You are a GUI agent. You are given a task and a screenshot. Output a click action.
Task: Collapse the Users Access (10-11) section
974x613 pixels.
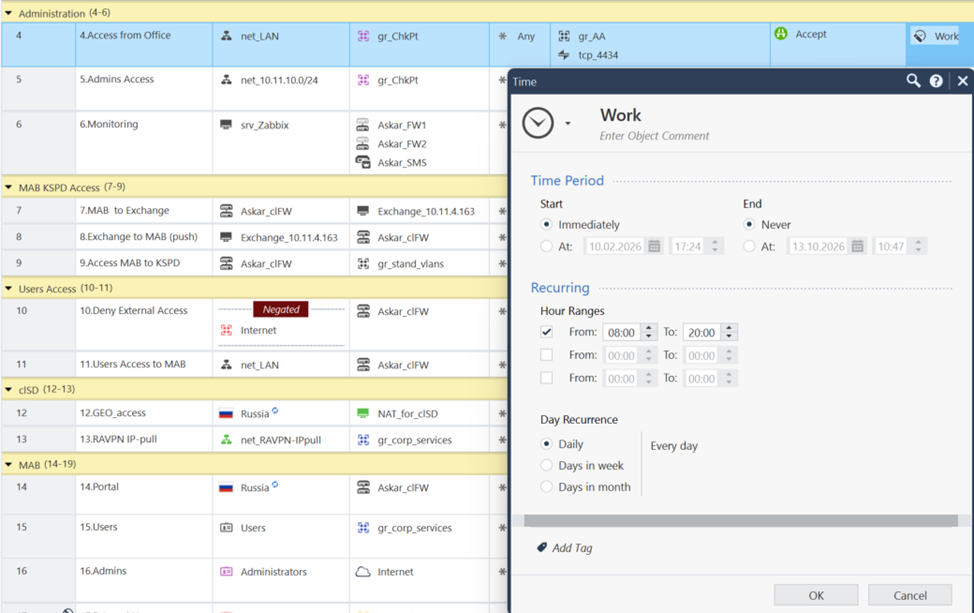point(9,288)
